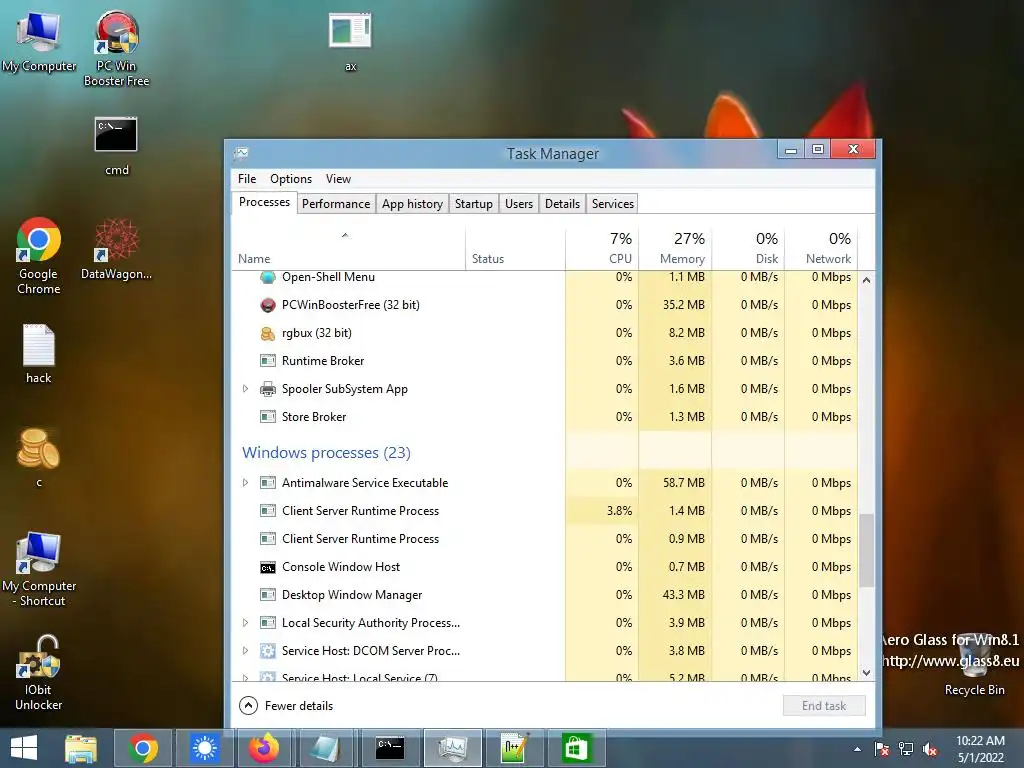Open Notepad++ from the taskbar
This screenshot has width=1024, height=768.
(x=514, y=748)
